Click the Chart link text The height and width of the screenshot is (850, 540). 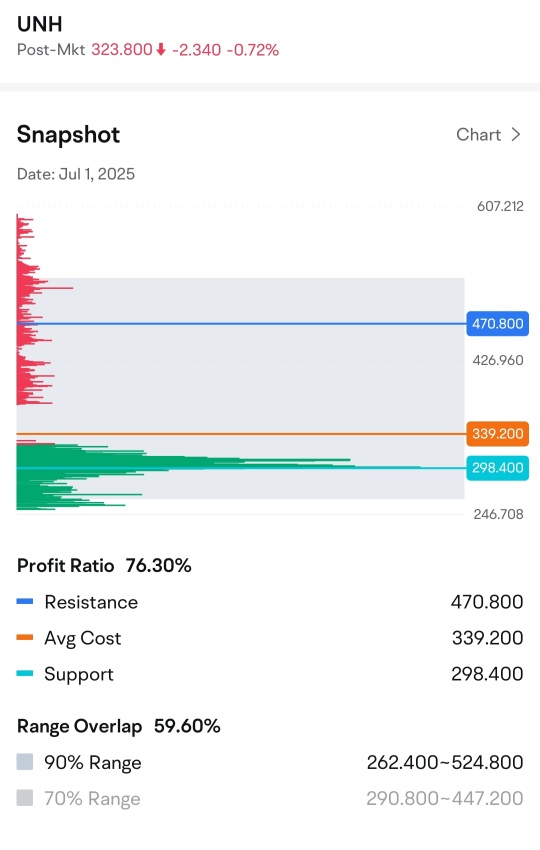(x=478, y=134)
